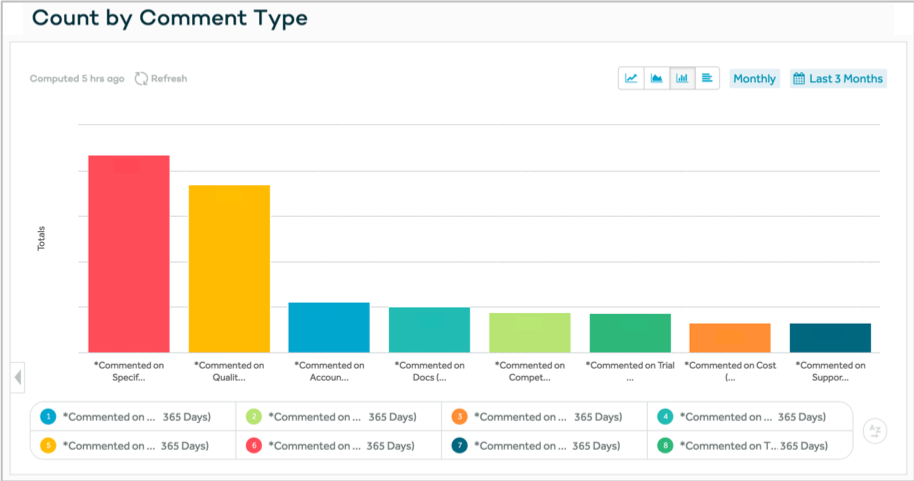914x481 pixels.
Task: Click the red Commented on Specif... bar
Action: coord(129,254)
